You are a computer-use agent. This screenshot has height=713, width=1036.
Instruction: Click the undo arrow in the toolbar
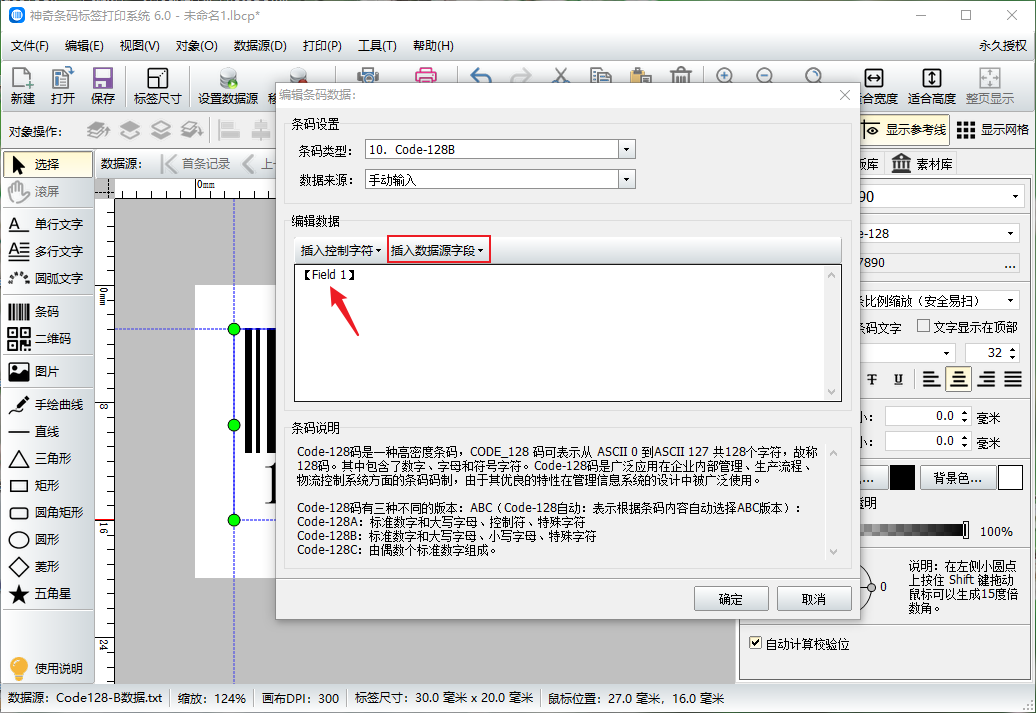[481, 75]
